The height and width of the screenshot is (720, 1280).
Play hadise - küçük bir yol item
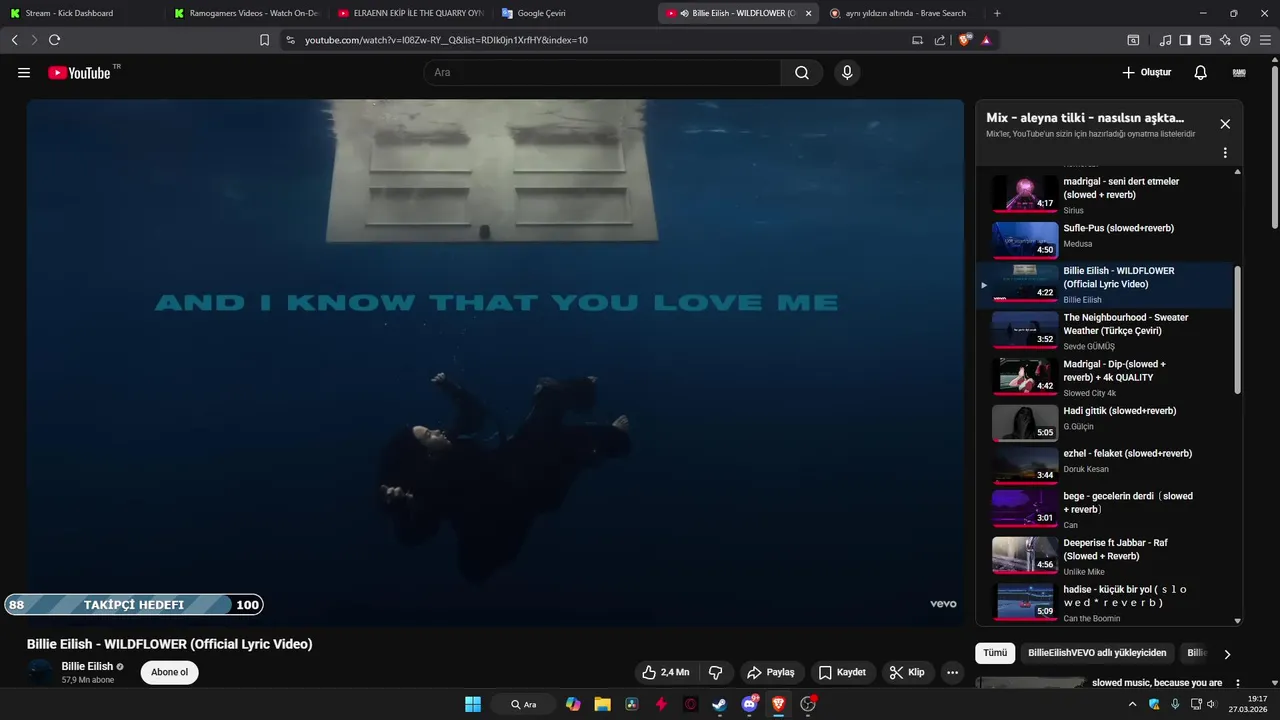tap(1105, 601)
